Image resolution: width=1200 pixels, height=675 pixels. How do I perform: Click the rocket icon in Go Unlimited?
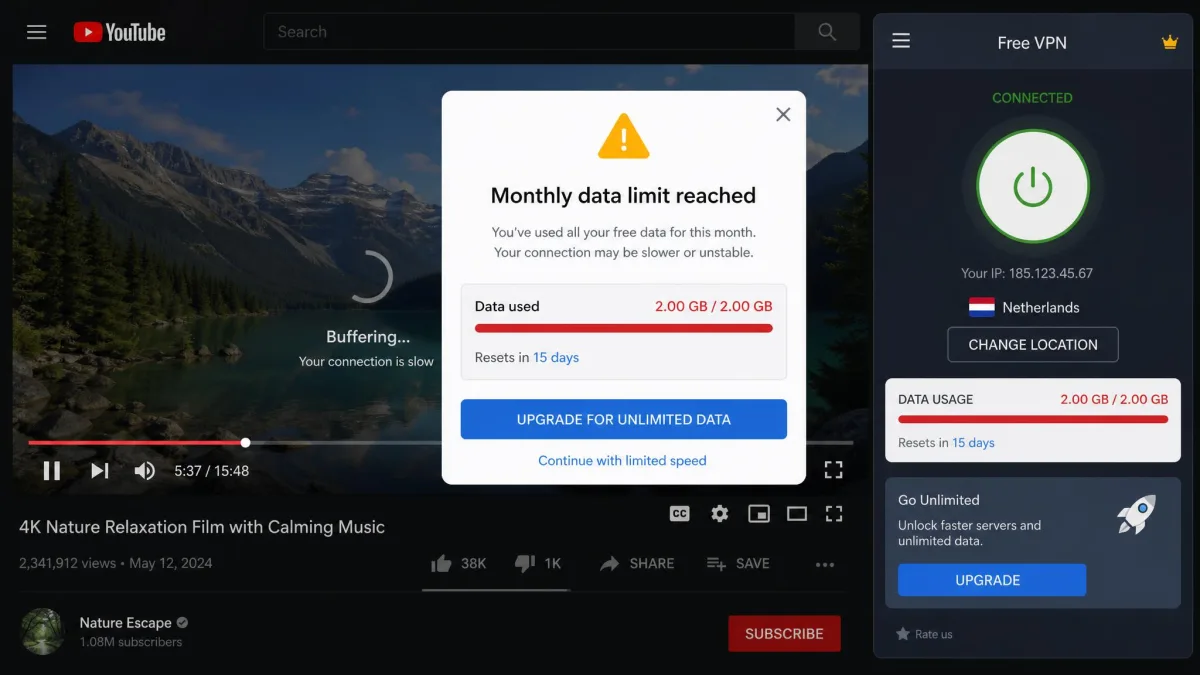[1137, 514]
